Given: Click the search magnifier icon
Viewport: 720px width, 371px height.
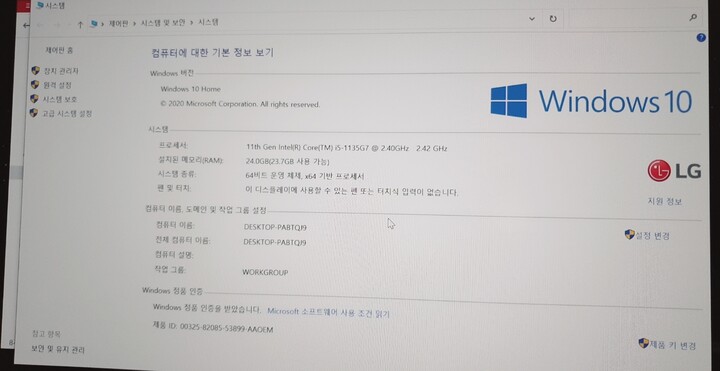Looking at the screenshot, I should (x=693, y=17).
